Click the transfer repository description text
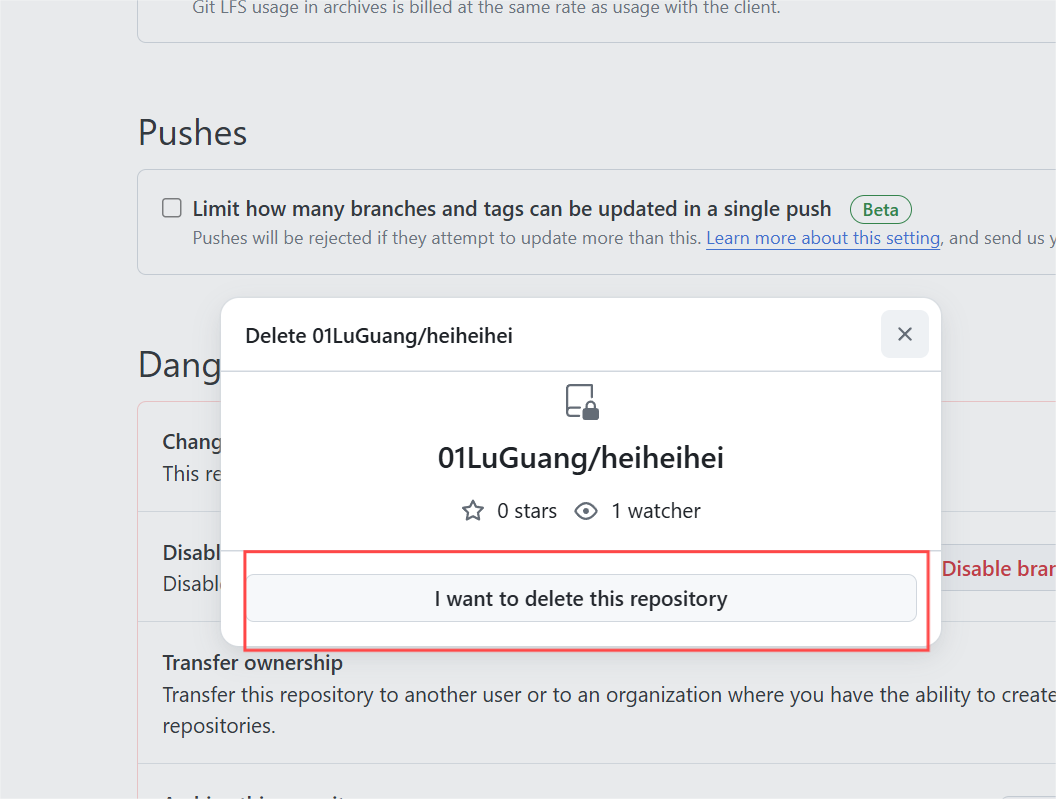The width and height of the screenshot is (1056, 799). coord(609,710)
